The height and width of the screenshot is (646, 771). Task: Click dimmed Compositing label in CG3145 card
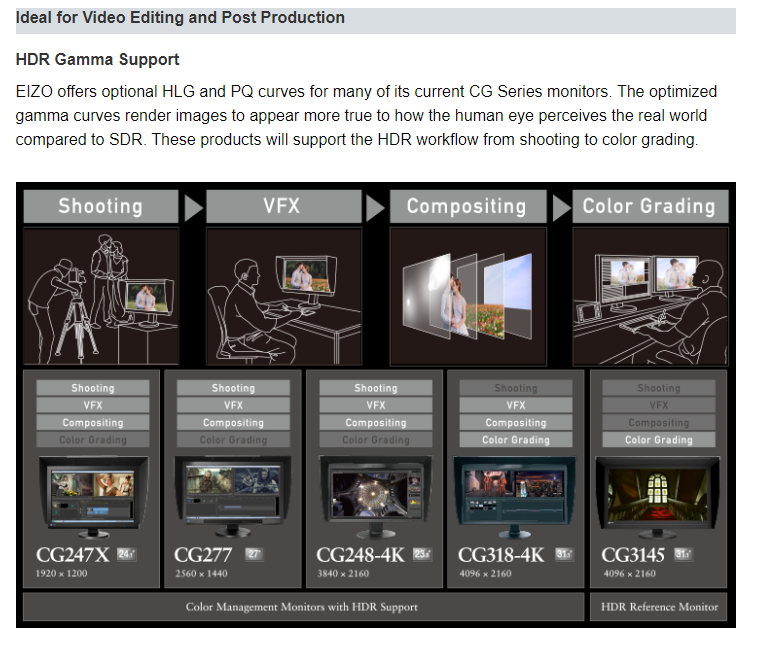(659, 422)
